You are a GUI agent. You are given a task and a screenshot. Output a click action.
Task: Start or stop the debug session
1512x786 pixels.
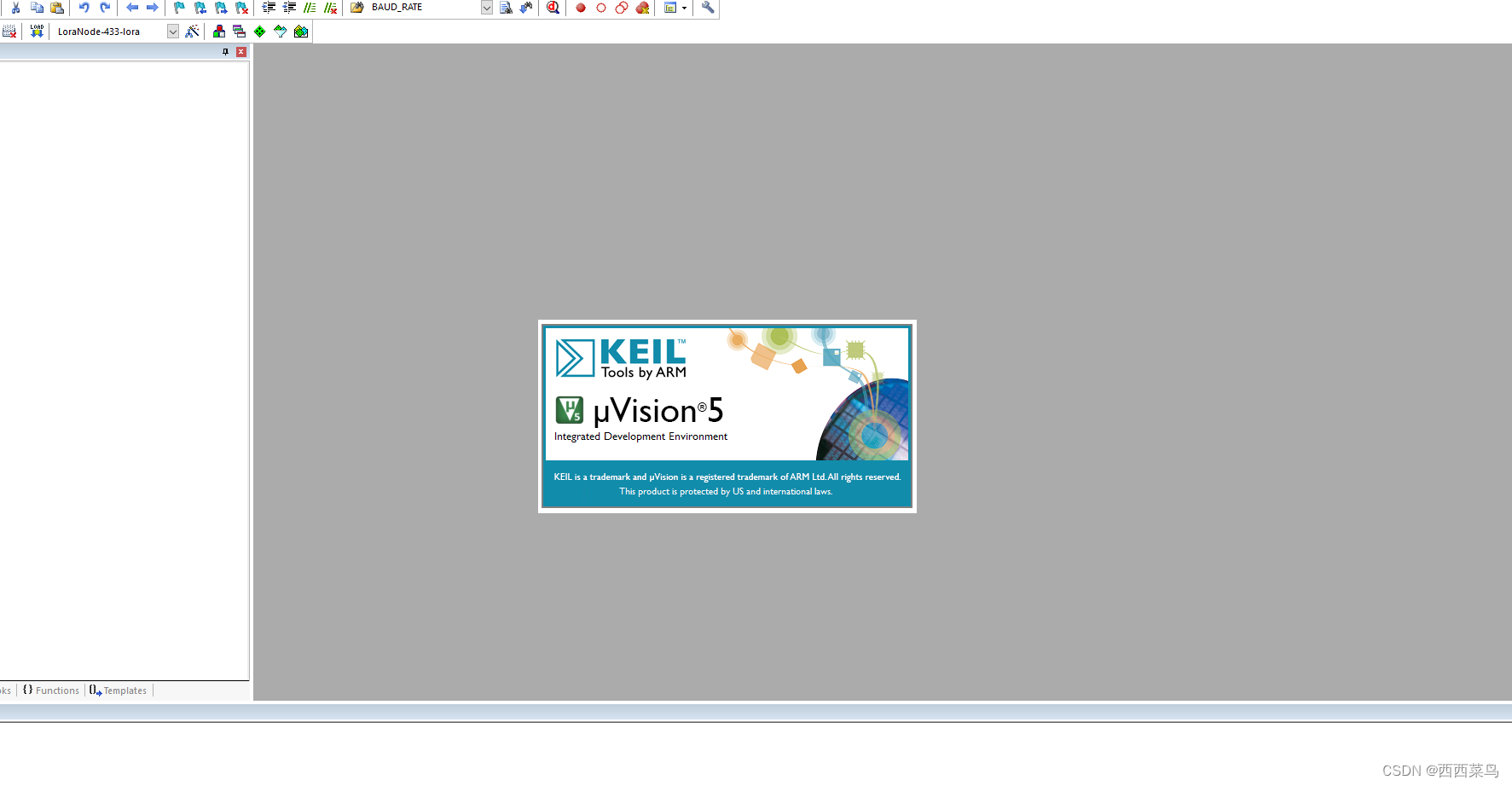click(x=553, y=8)
